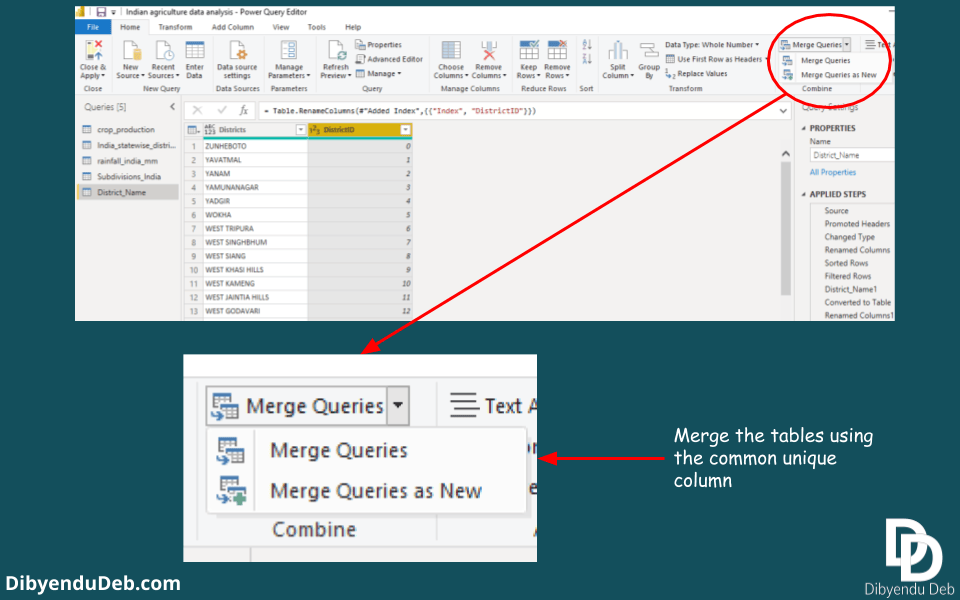Screen dimensions: 960x600
Task: Select the India_statewise_distri... query
Action: tap(128, 145)
